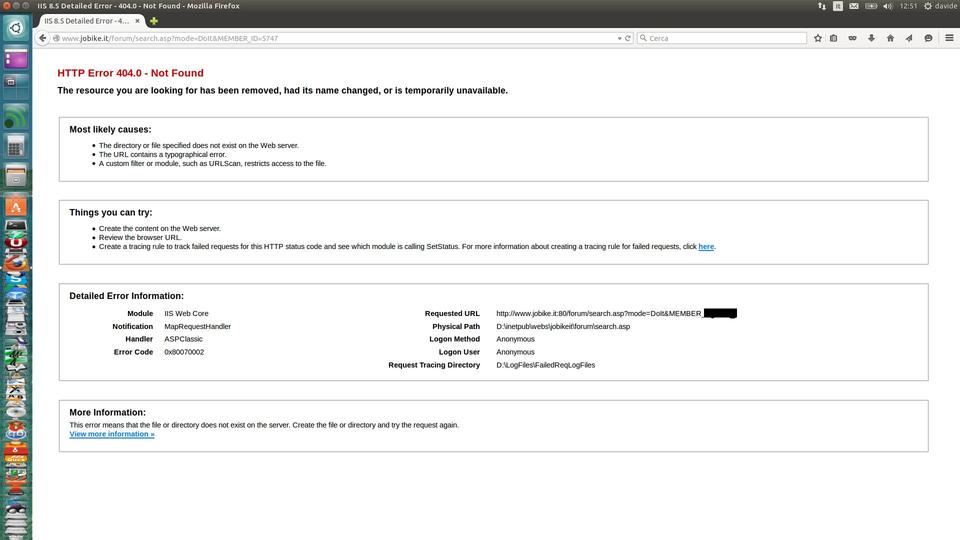Click 'D:\LogFiles\FailedReqLogFiles' directory text
Screen dimensions: 960x540
546,365
